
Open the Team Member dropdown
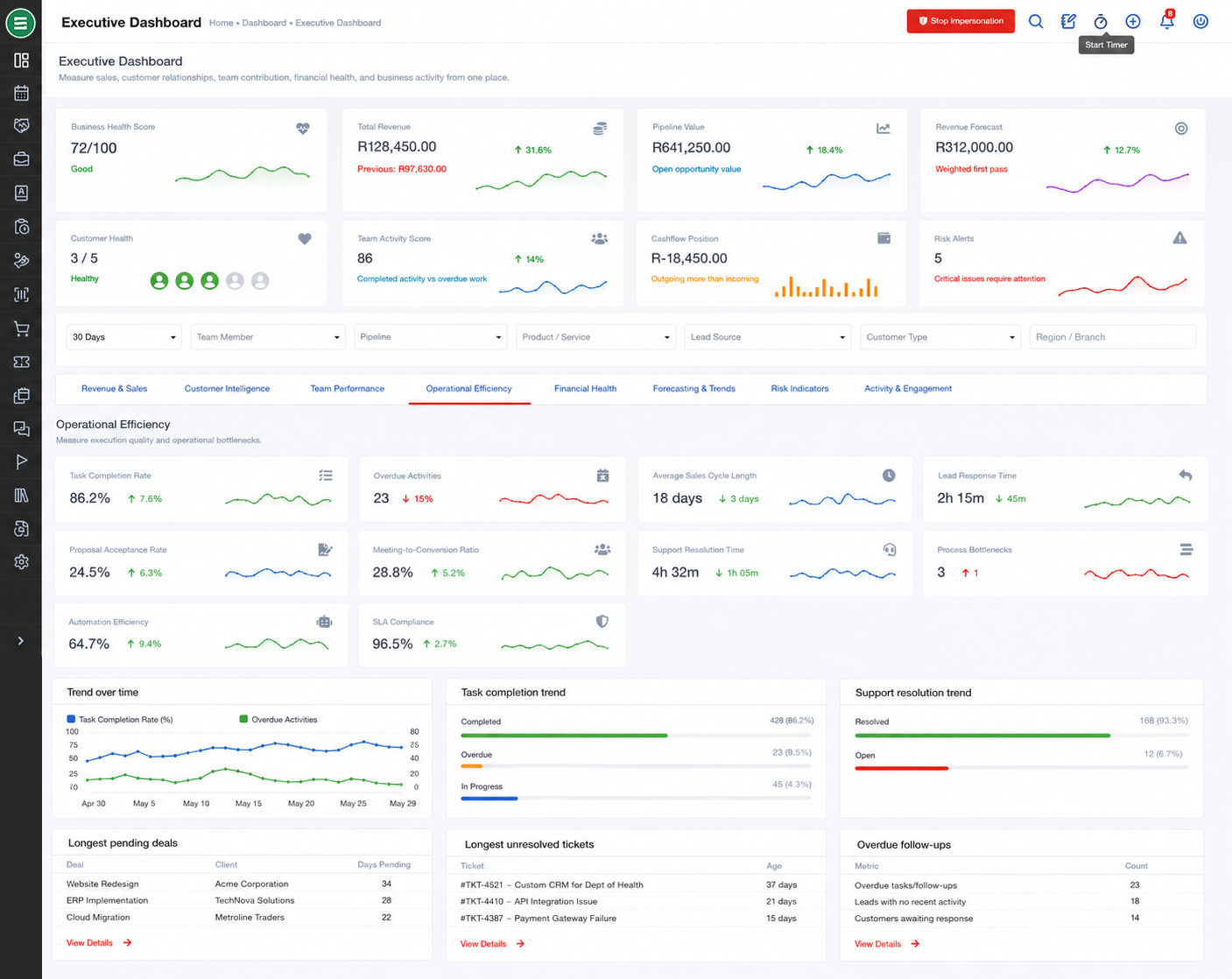268,337
